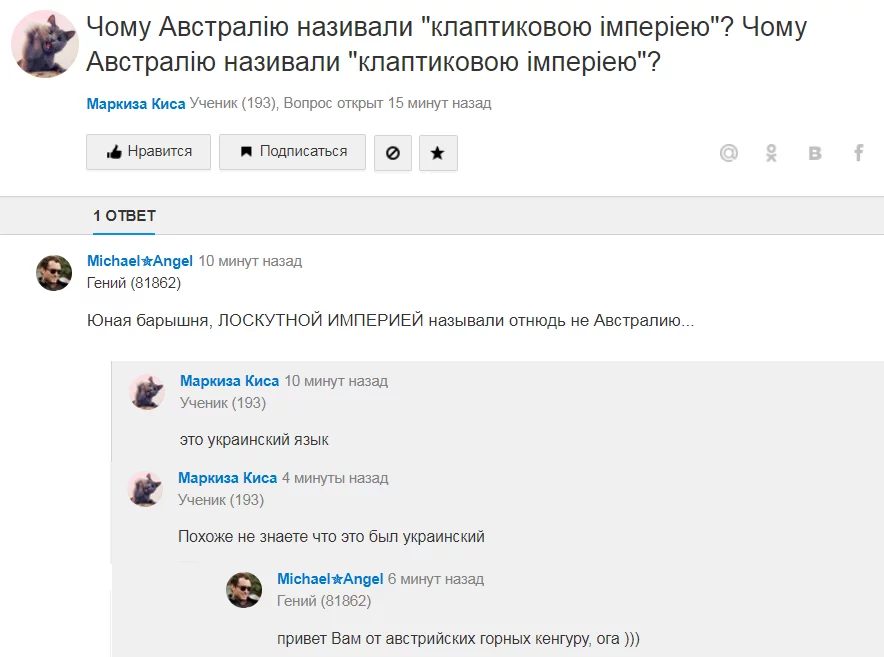
Task: Open Маркиза Киса link on 'это украинский язык' comment
Action: (x=229, y=381)
